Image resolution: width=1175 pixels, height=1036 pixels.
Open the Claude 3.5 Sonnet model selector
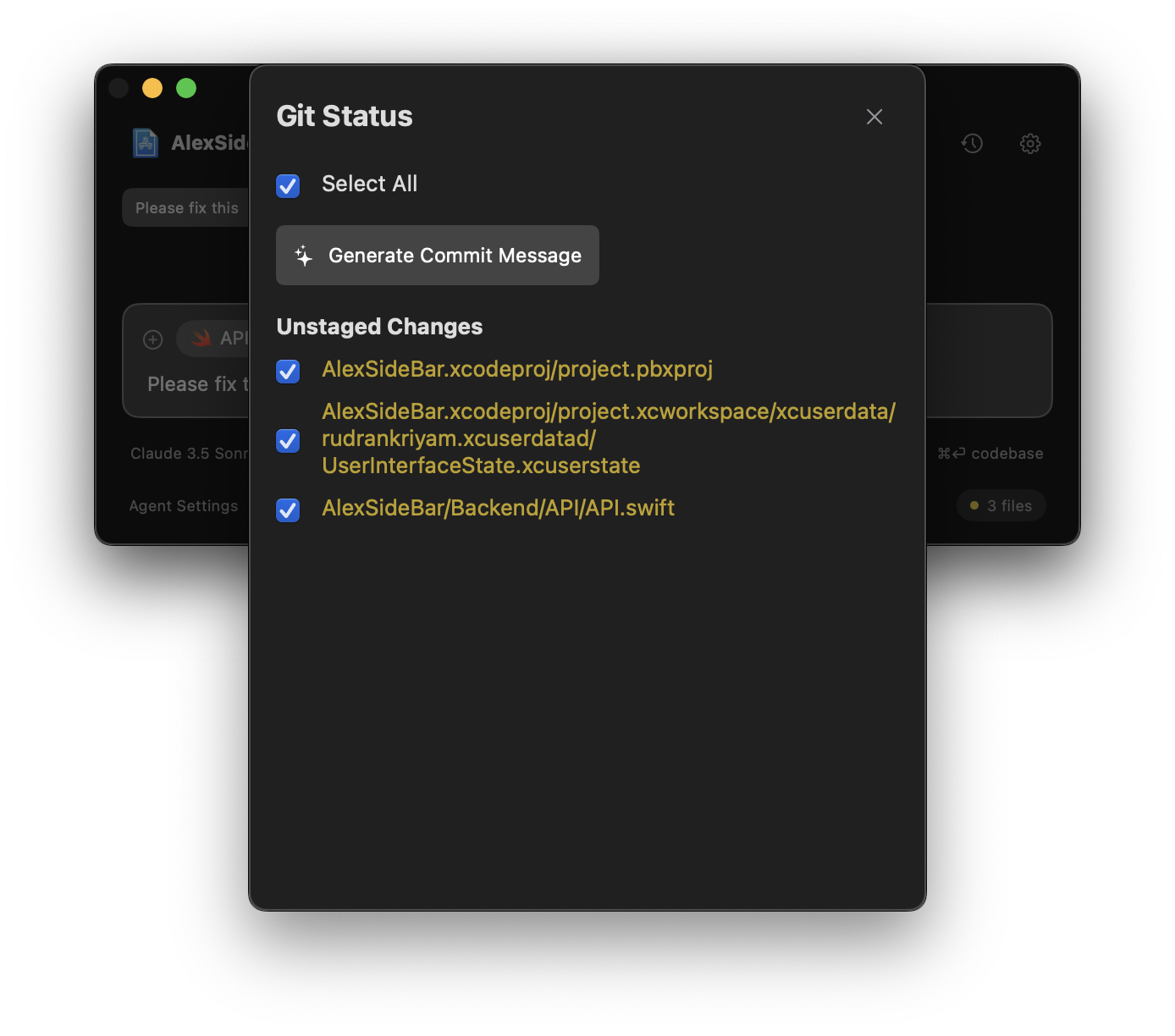click(190, 453)
